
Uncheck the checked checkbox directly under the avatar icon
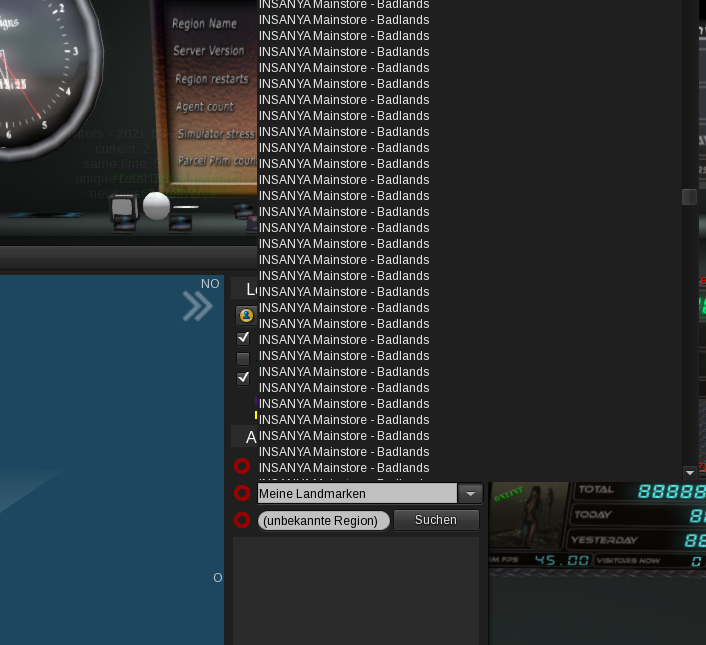click(x=243, y=338)
